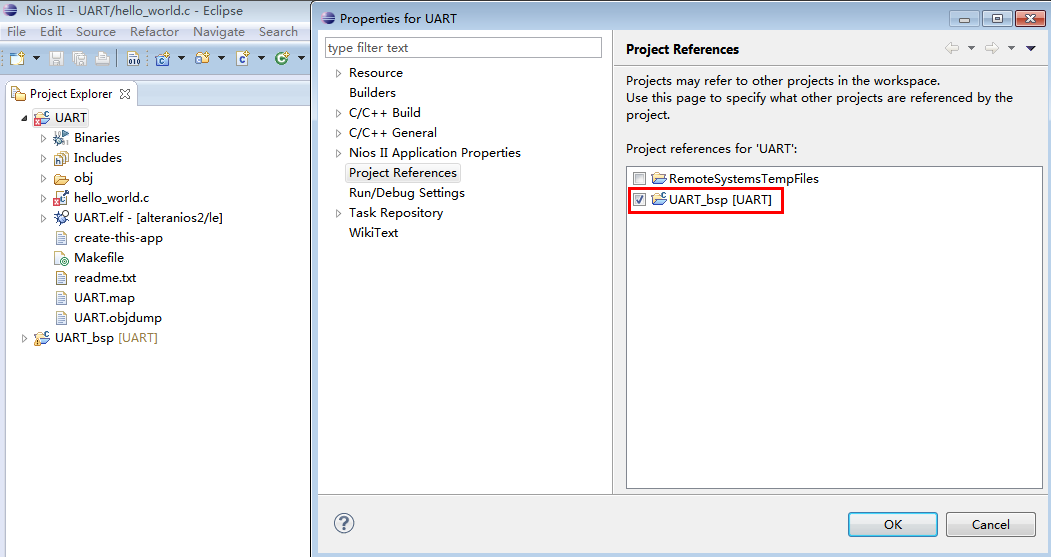Click the OK button
This screenshot has width=1051, height=557.
(893, 524)
